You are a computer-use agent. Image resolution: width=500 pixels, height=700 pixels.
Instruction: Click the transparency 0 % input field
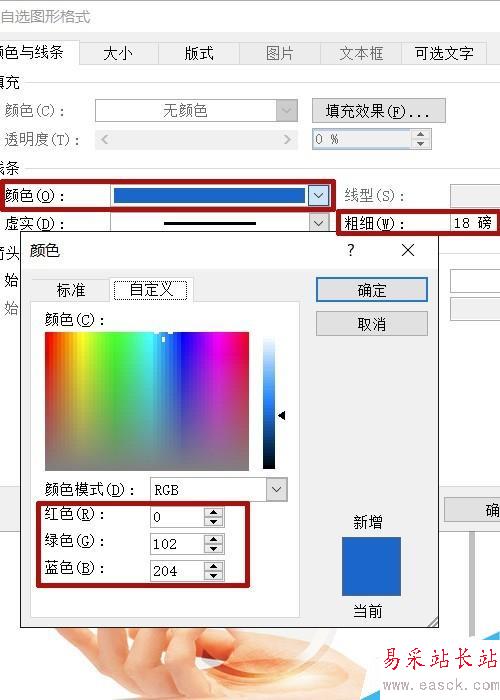(x=362, y=139)
